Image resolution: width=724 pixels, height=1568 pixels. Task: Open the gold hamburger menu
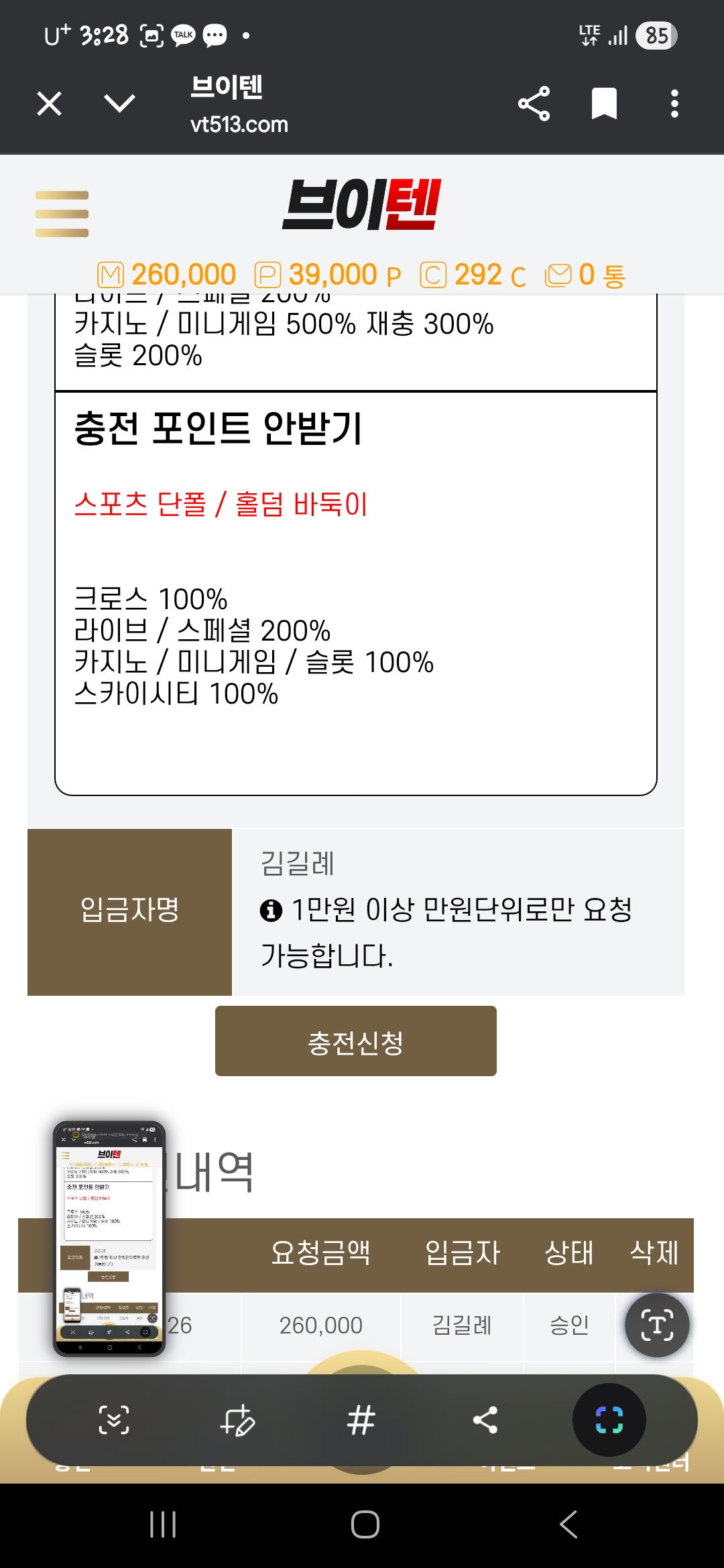coord(62,214)
